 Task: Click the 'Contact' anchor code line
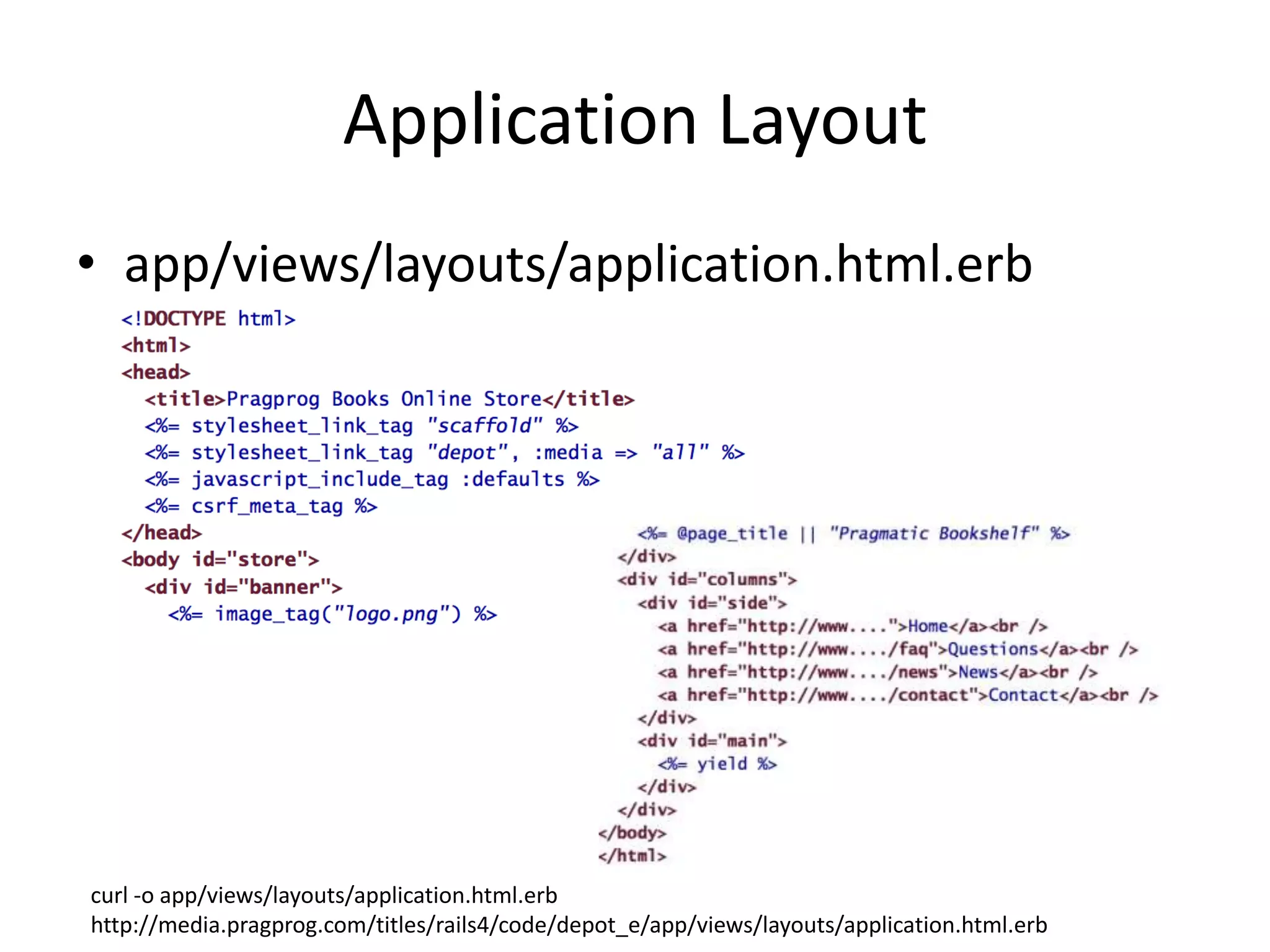click(908, 695)
